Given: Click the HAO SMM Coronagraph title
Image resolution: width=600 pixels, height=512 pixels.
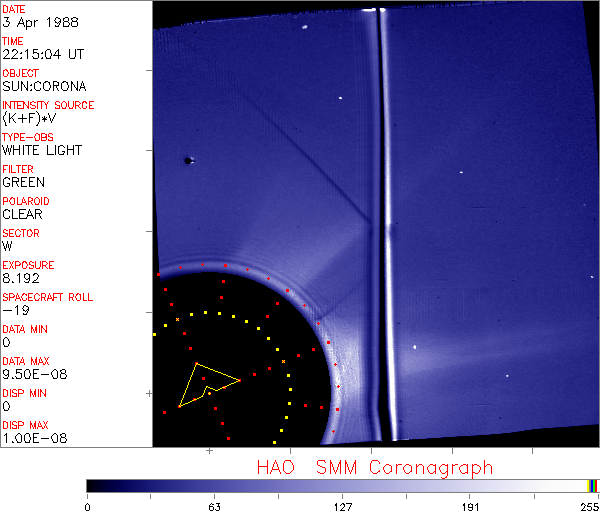Looking at the screenshot, I should coord(375,468).
